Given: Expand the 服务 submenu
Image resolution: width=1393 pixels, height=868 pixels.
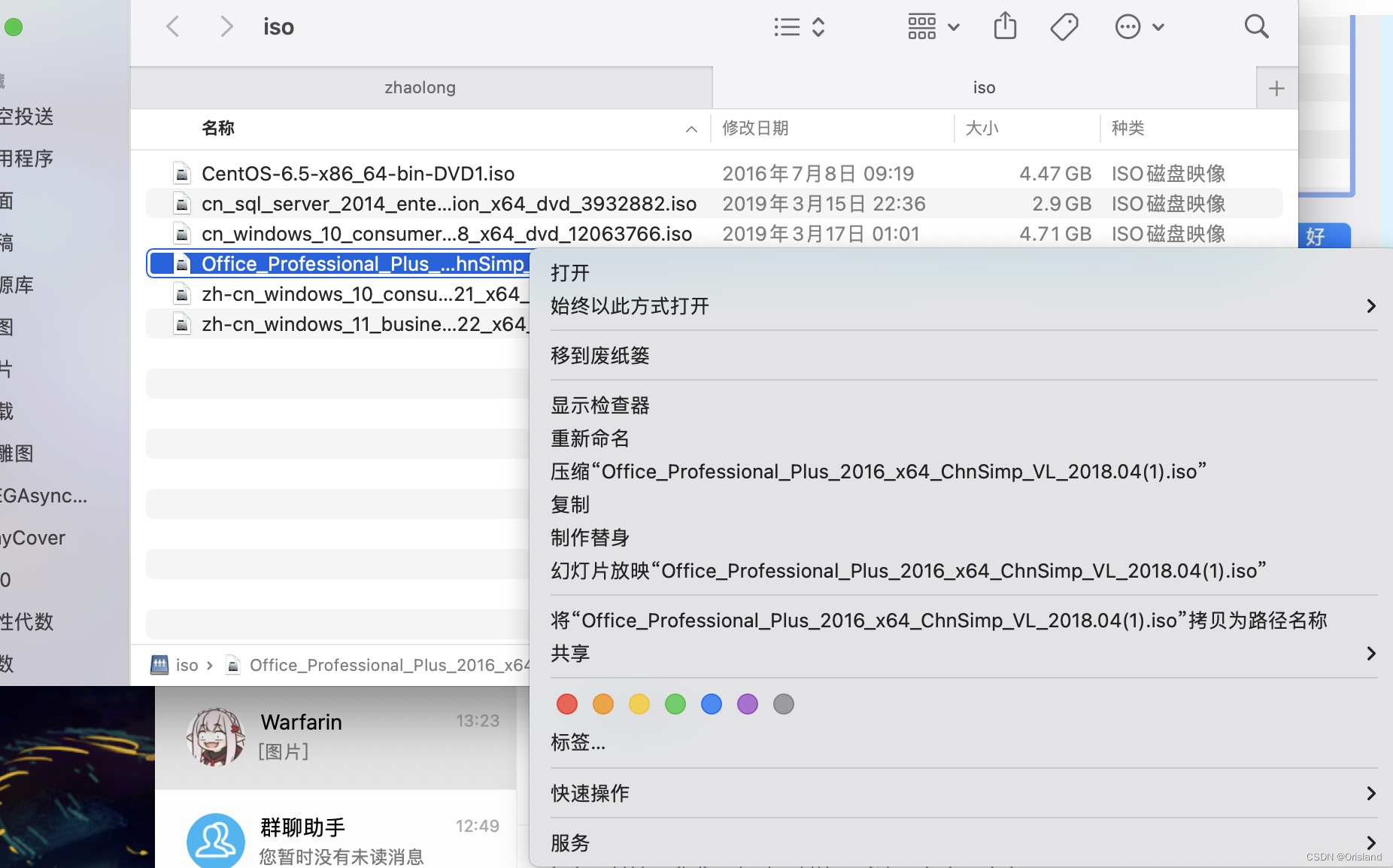Looking at the screenshot, I should coord(961,843).
